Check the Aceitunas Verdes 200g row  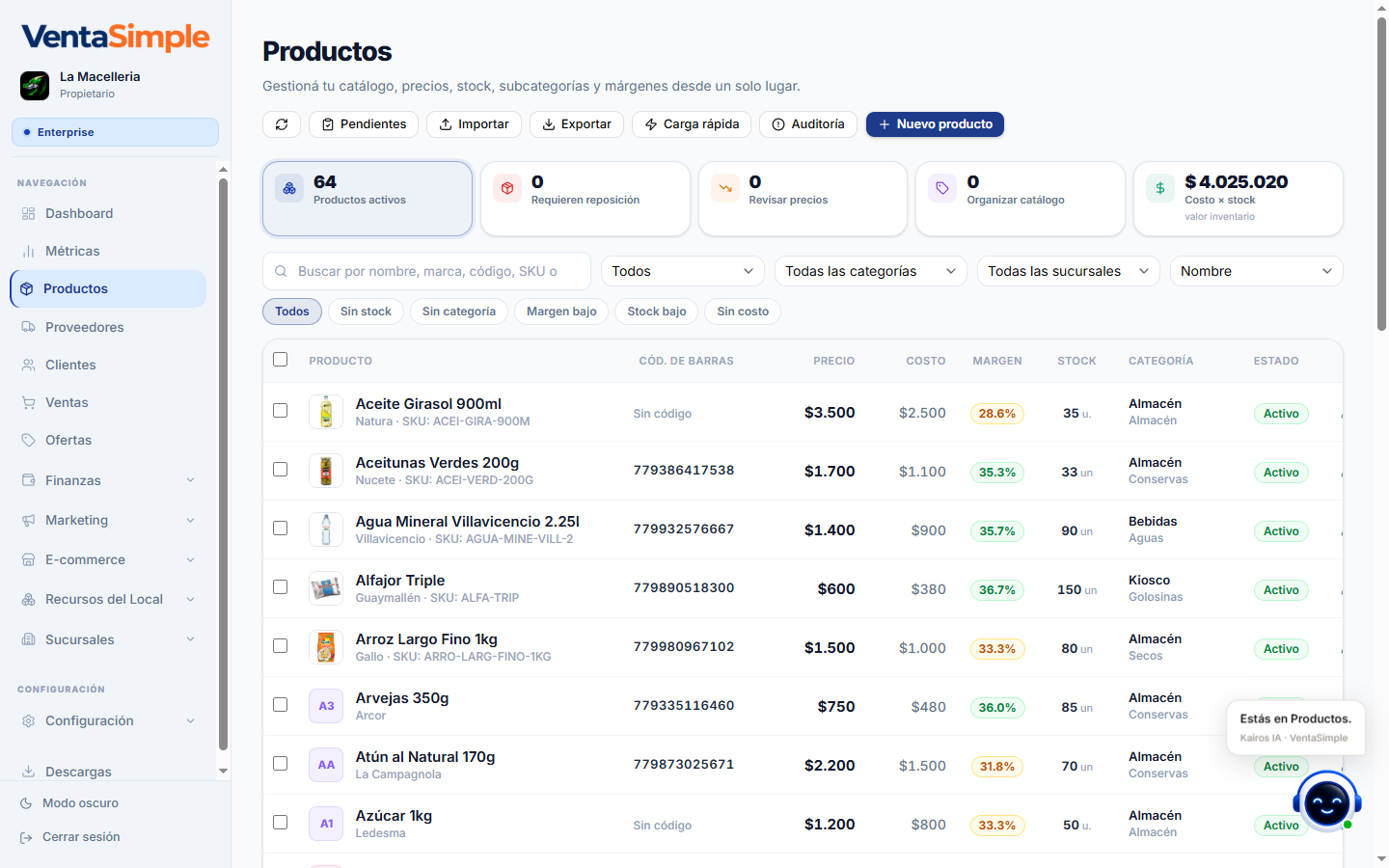pyautogui.click(x=280, y=470)
